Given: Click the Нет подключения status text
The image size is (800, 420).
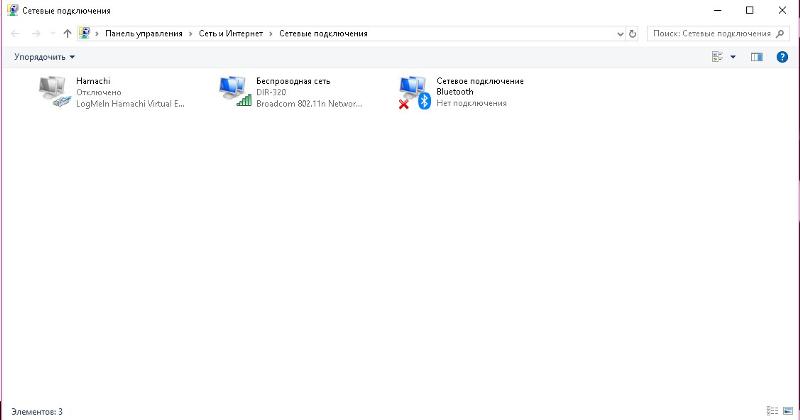Looking at the screenshot, I should [x=471, y=103].
